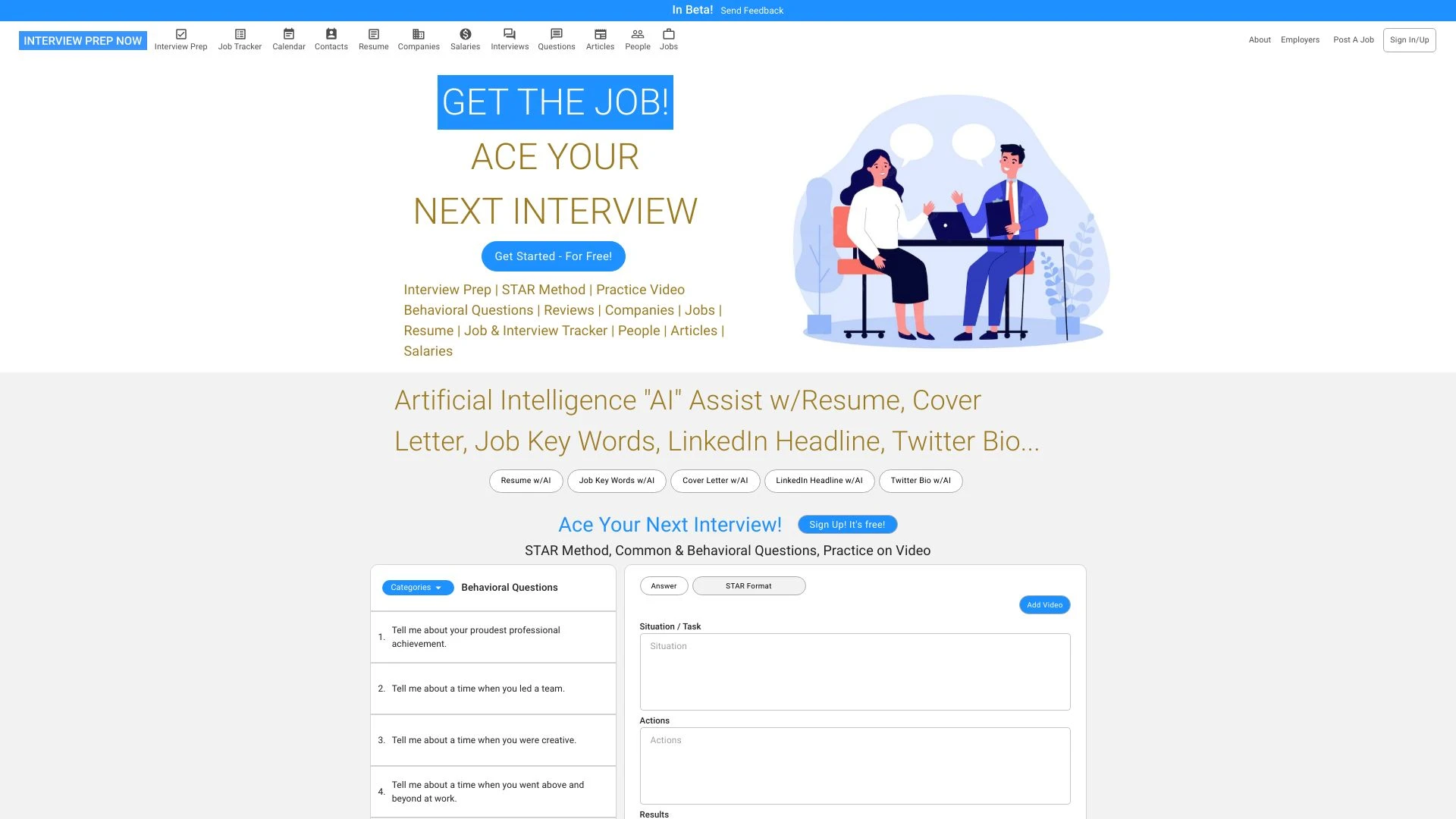Select Cover Letter w/AI option
Image resolution: width=1456 pixels, height=819 pixels.
coord(714,480)
